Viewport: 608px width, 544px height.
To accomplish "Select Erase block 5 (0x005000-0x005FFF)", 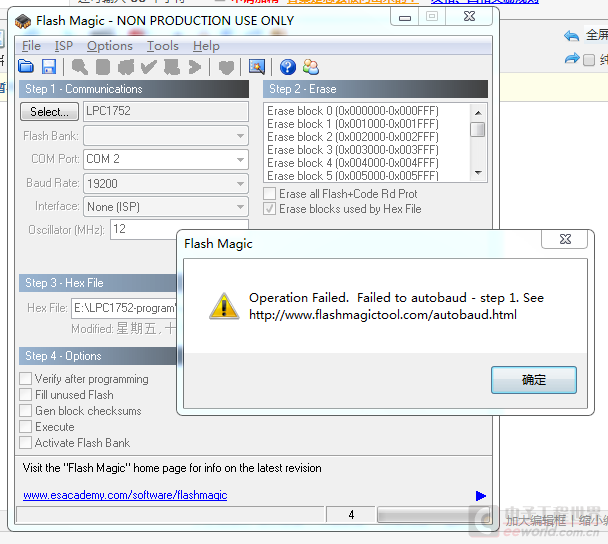I will [x=353, y=176].
